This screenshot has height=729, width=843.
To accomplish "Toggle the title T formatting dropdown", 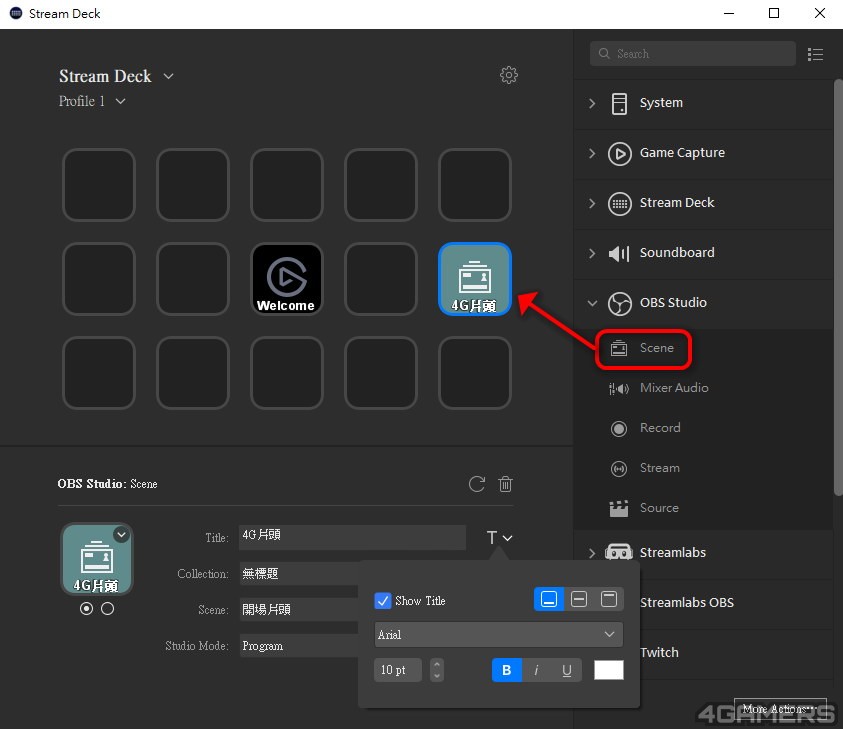I will (499, 538).
